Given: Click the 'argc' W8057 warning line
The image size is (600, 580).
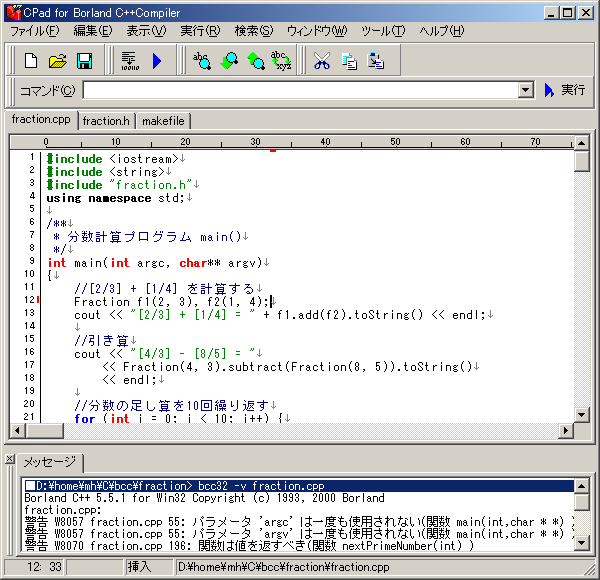Looking at the screenshot, I should (299, 522).
